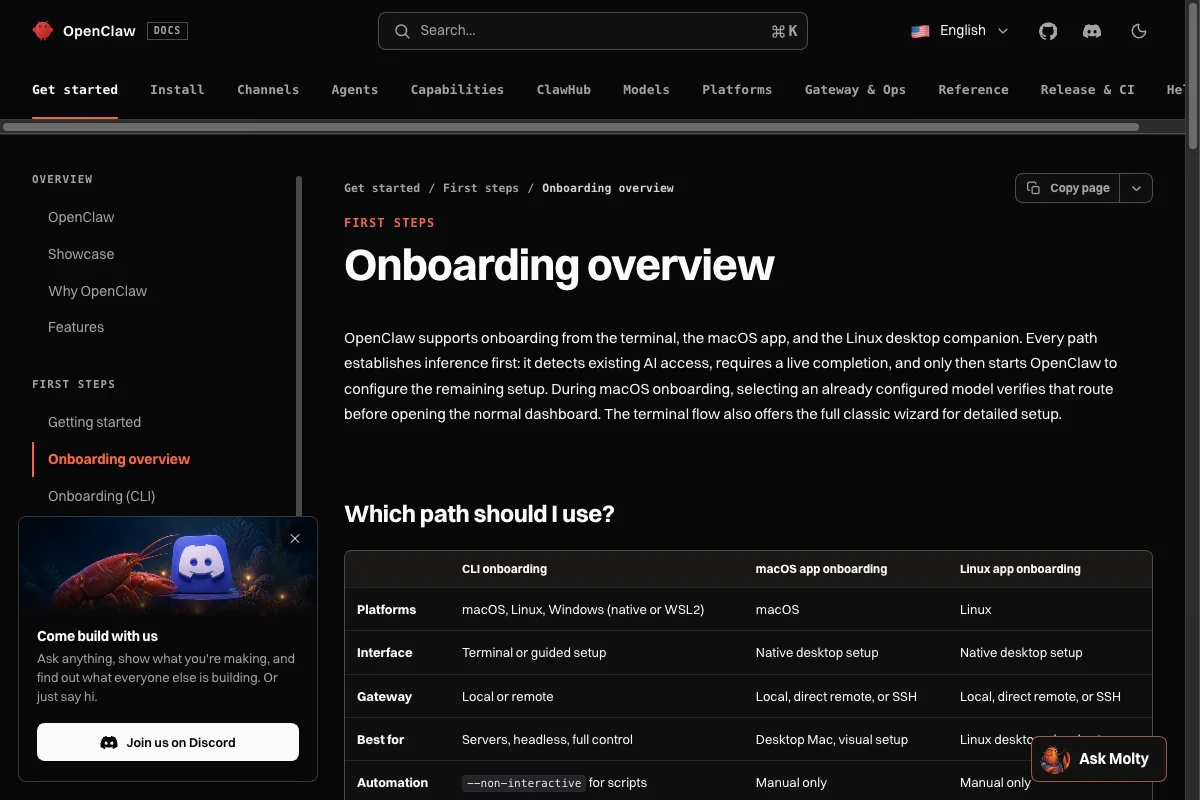
Task: Open the Capabilities tab
Action: (x=457, y=89)
